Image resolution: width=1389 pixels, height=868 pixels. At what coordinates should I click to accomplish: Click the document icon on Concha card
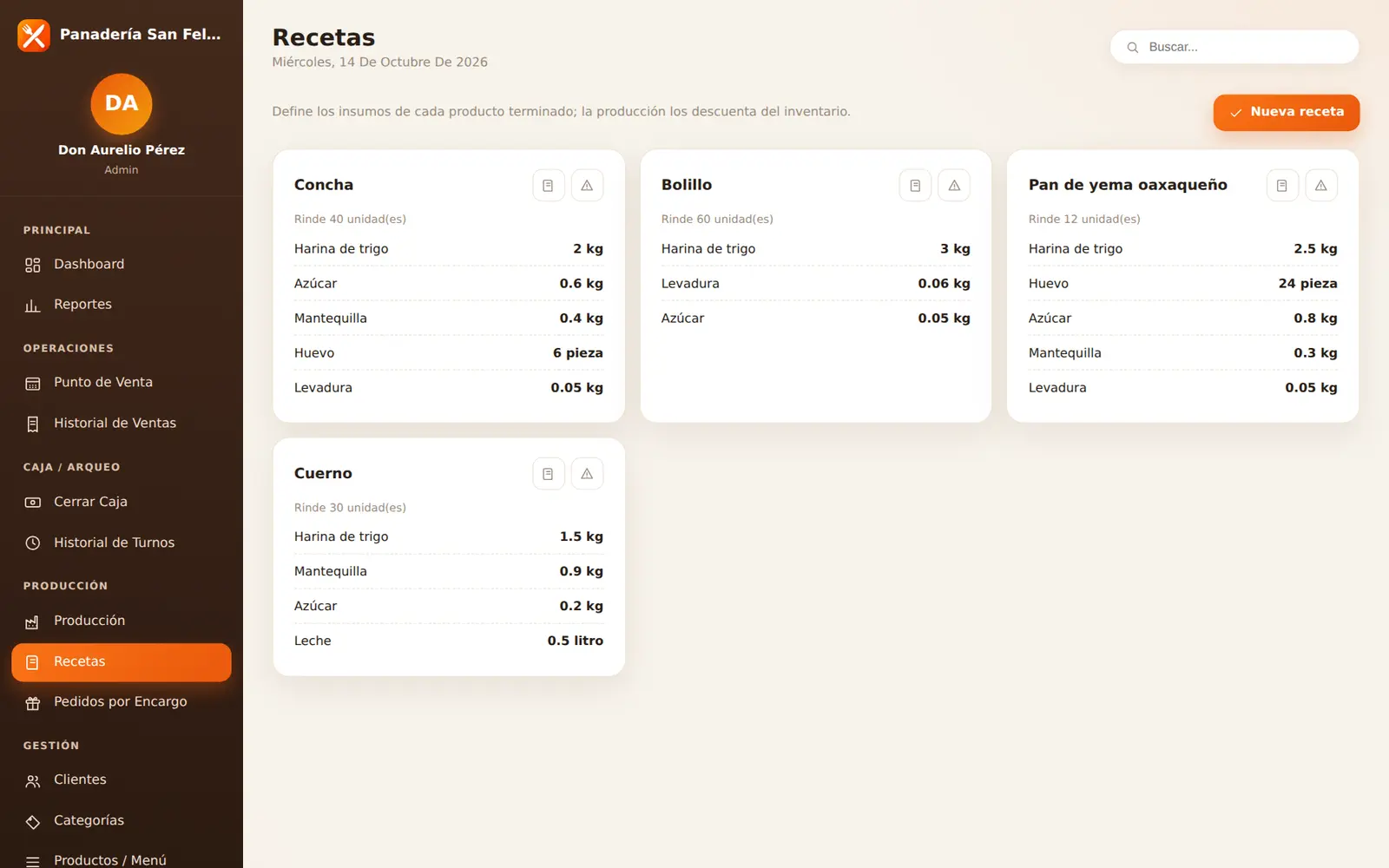click(548, 185)
